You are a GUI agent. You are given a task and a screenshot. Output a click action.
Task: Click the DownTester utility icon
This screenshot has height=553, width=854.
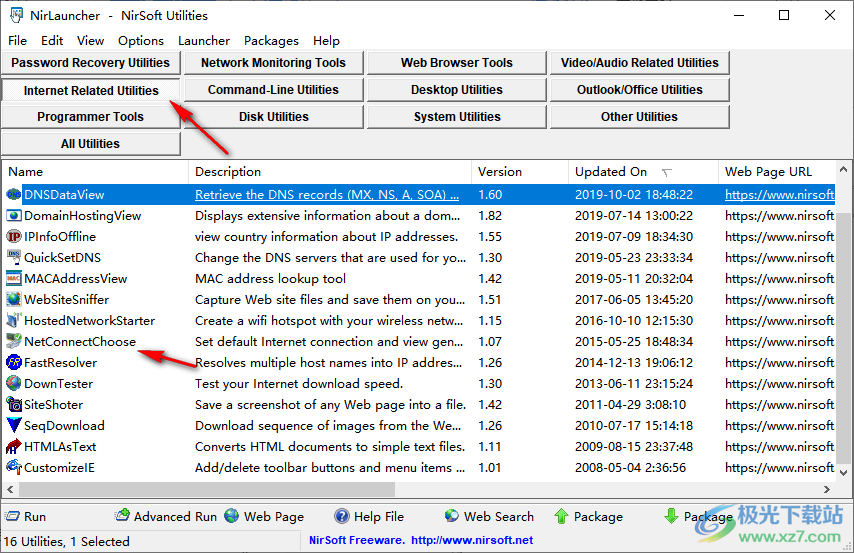tap(14, 384)
